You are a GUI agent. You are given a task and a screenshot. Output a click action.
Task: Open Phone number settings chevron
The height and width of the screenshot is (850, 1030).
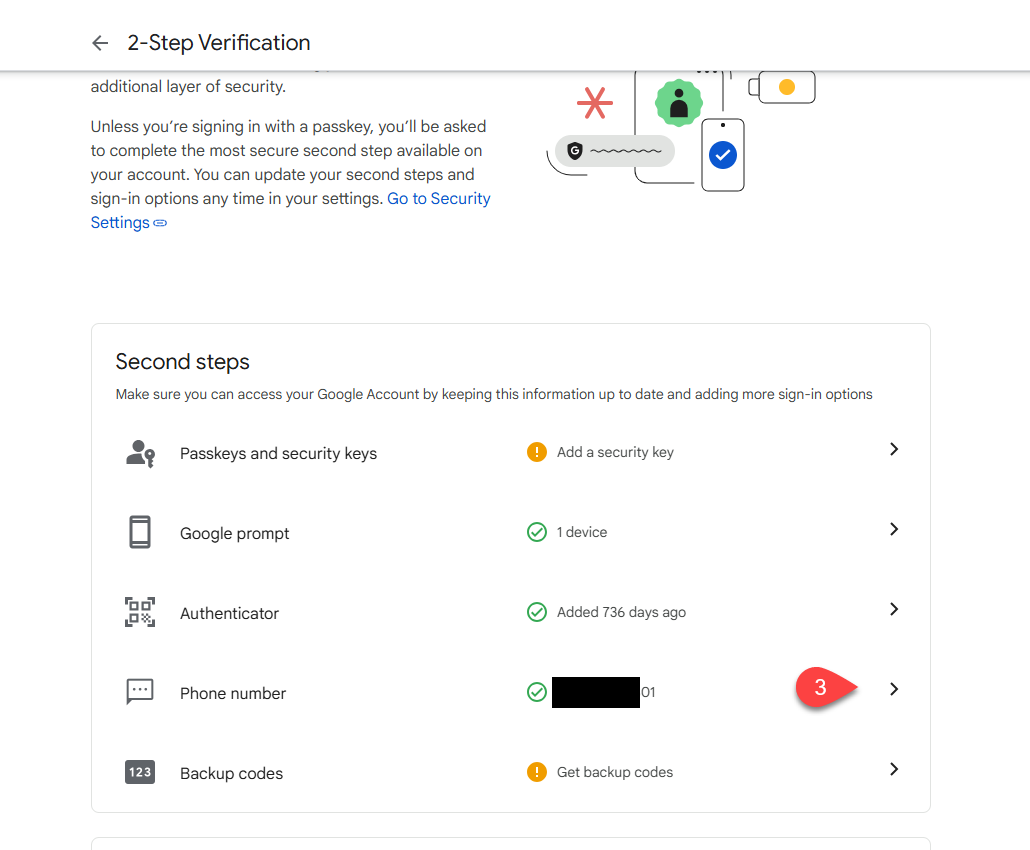894,689
